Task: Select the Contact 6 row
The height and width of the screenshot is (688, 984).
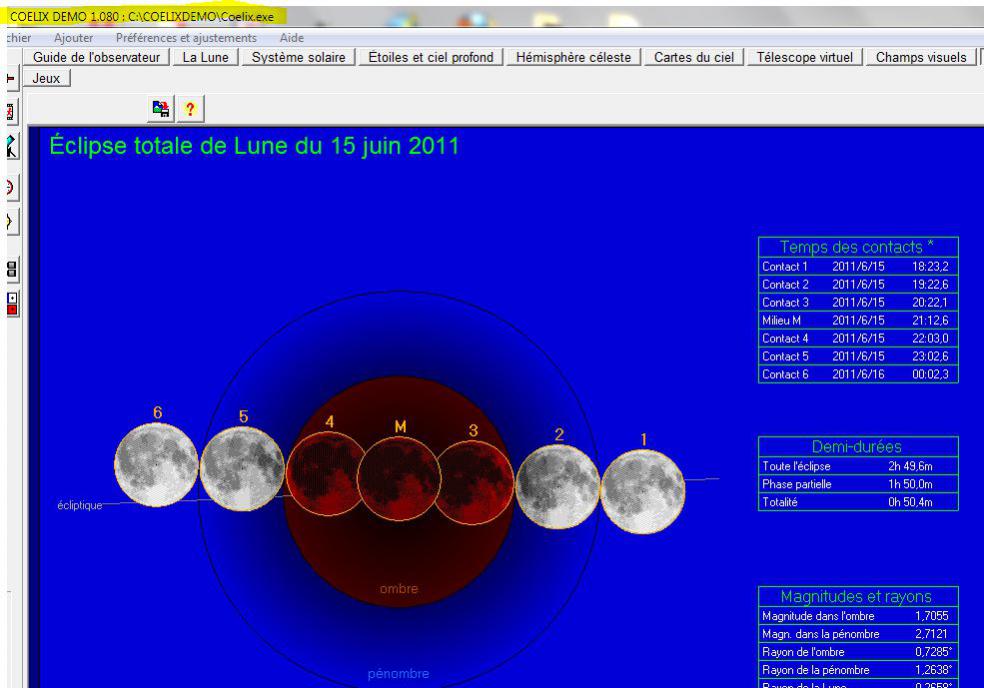Action: pyautogui.click(x=858, y=374)
